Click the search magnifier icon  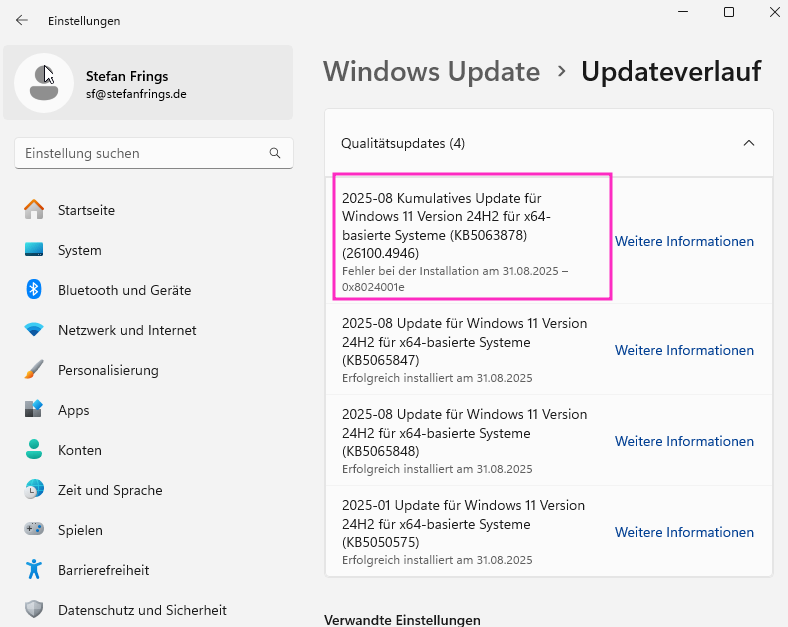coord(274,153)
